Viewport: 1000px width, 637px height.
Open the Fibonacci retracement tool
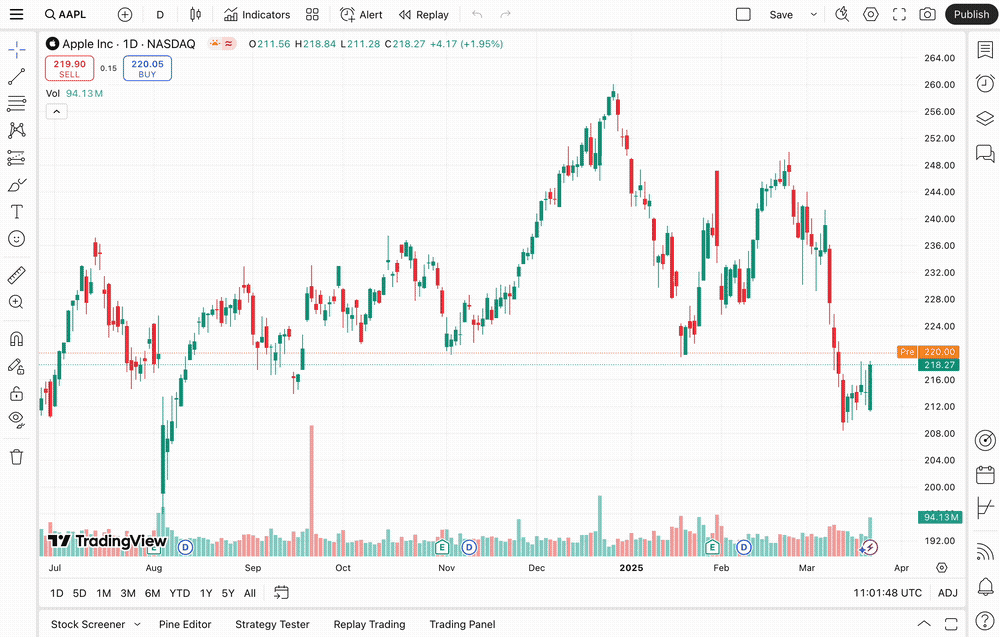(x=17, y=103)
